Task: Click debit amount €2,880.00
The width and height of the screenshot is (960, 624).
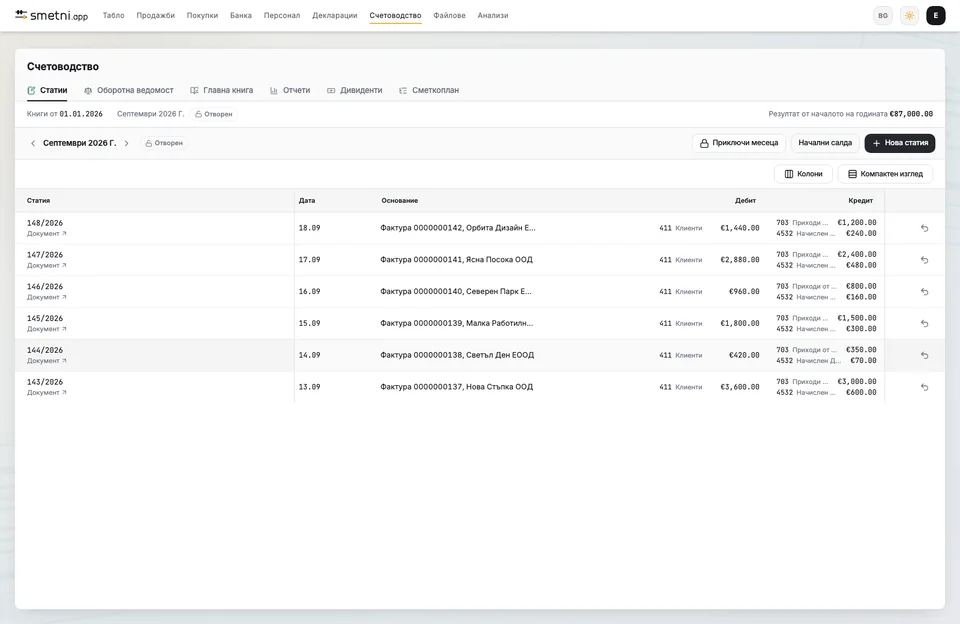Action: [x=740, y=260]
